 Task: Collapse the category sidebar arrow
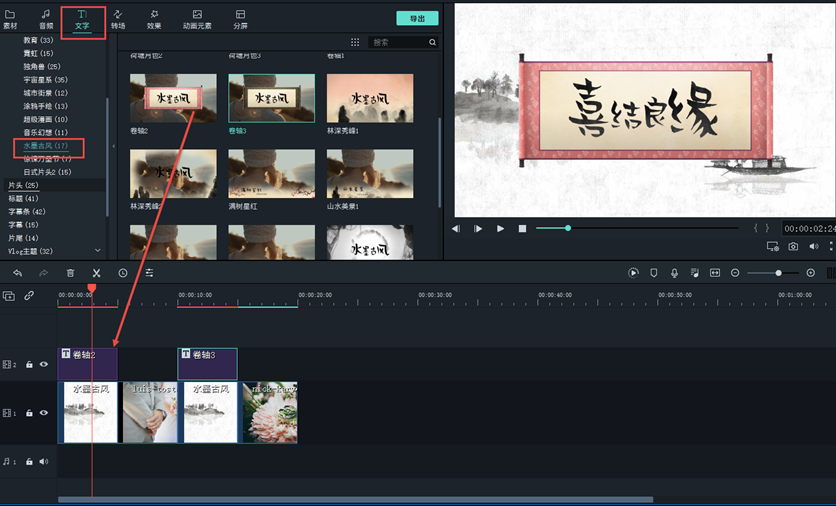tap(113, 146)
